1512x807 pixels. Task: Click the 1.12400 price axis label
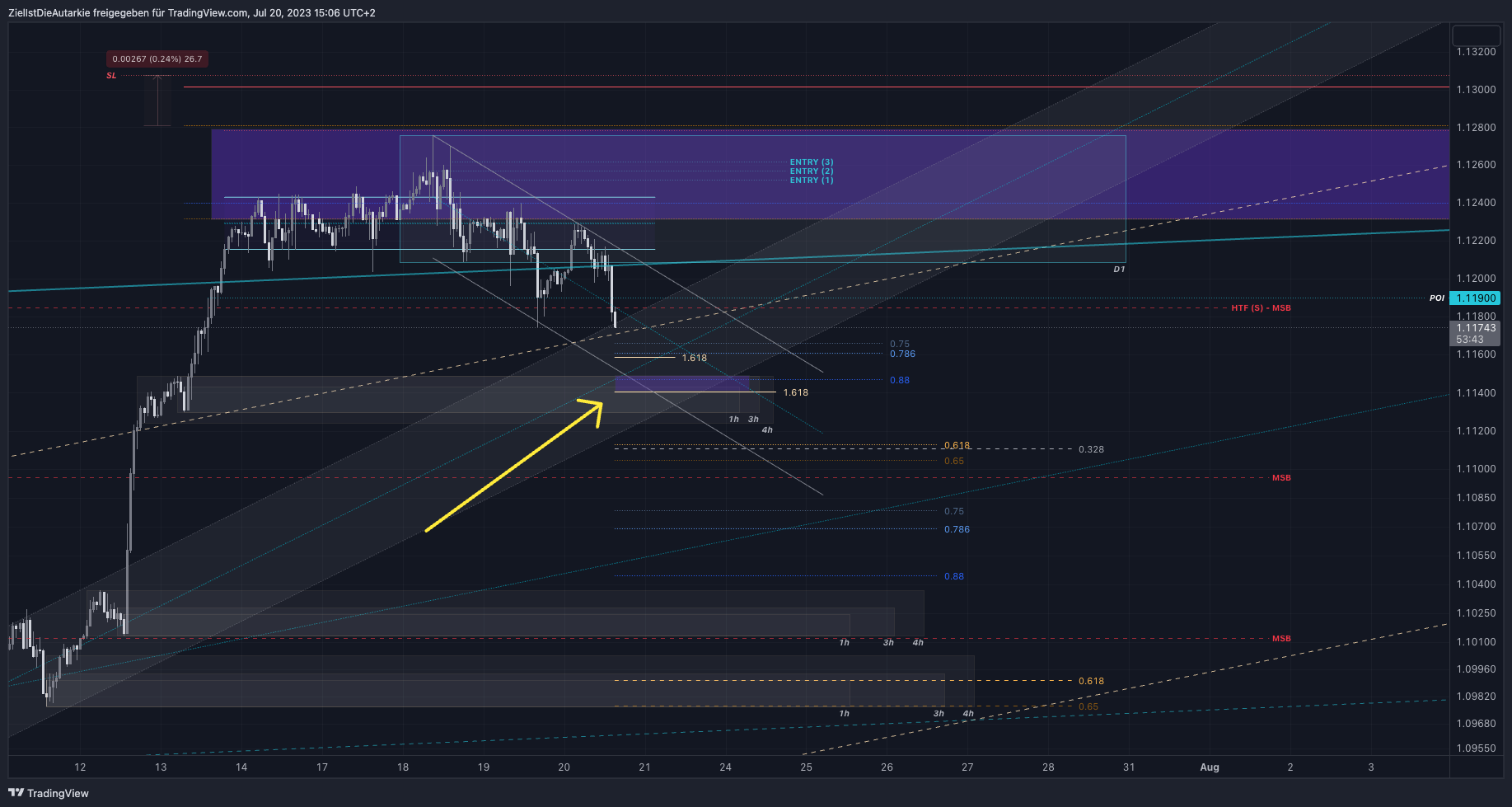coord(1476,203)
